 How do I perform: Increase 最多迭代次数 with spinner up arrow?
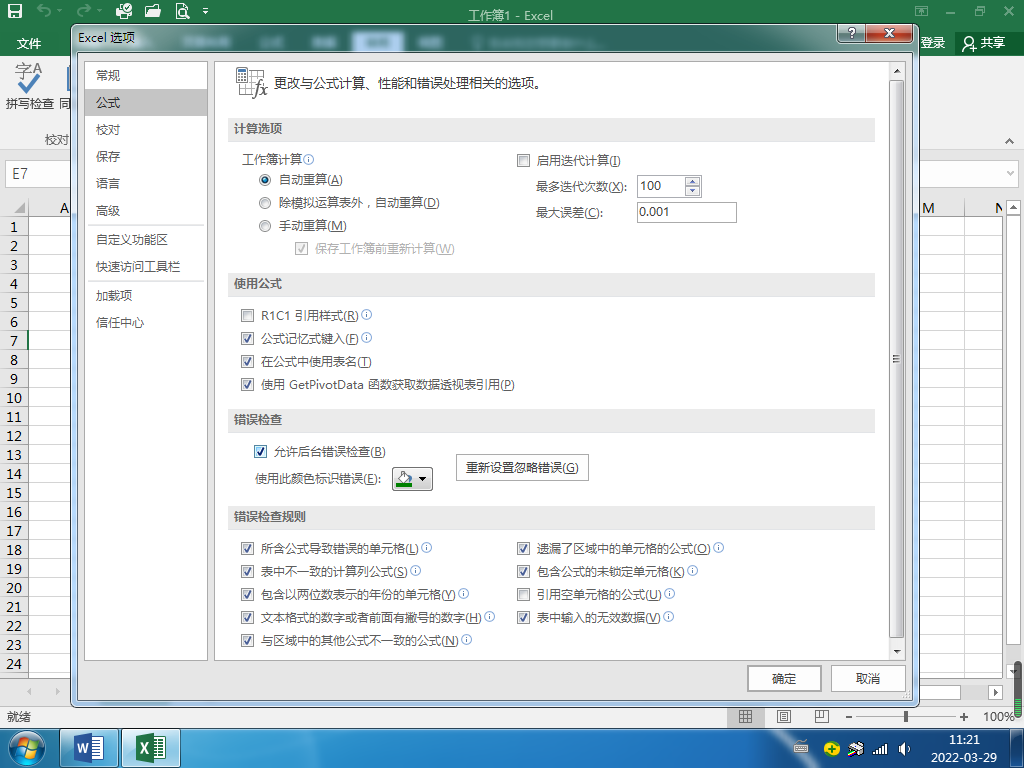(693, 182)
